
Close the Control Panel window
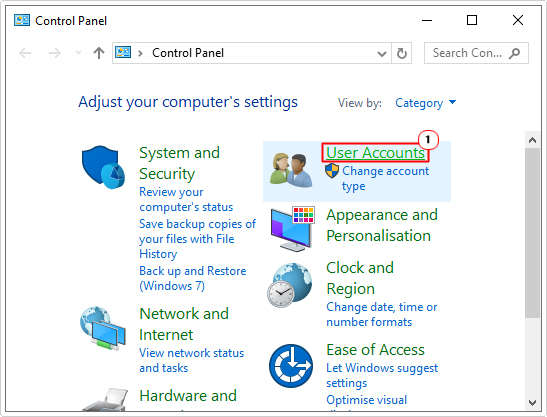[x=518, y=20]
